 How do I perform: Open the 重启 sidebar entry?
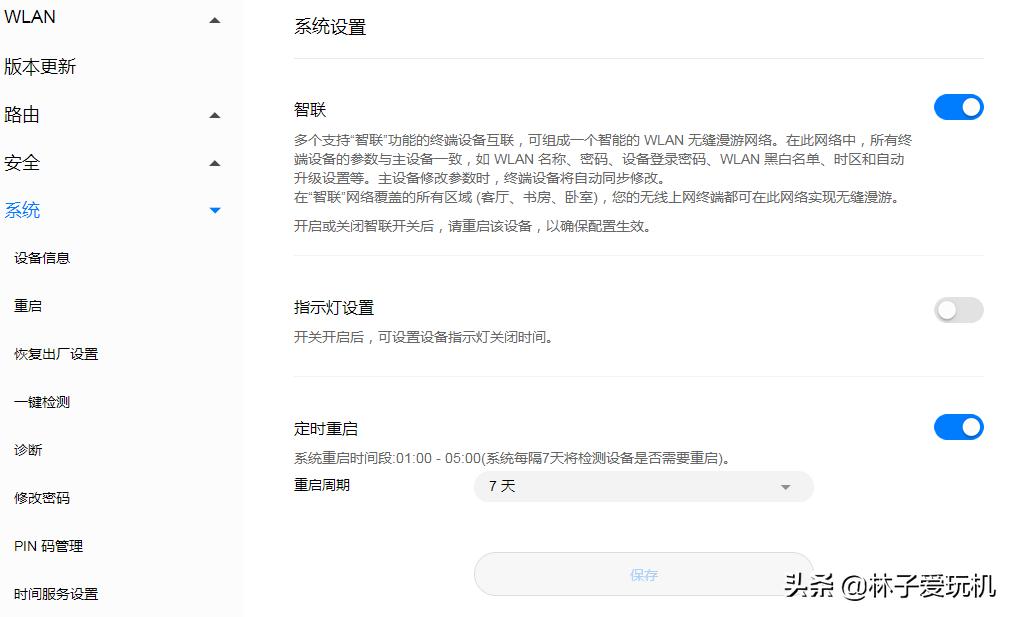[27, 306]
